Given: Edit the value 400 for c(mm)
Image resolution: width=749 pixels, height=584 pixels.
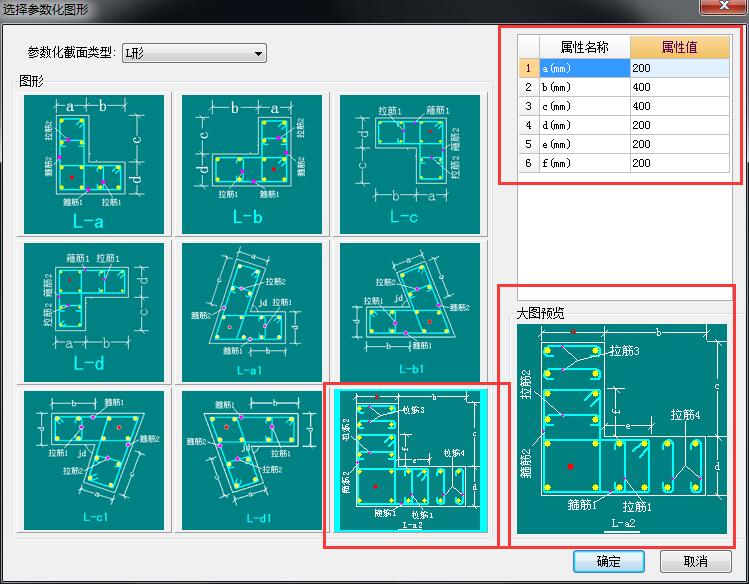Looking at the screenshot, I should click(x=680, y=106).
